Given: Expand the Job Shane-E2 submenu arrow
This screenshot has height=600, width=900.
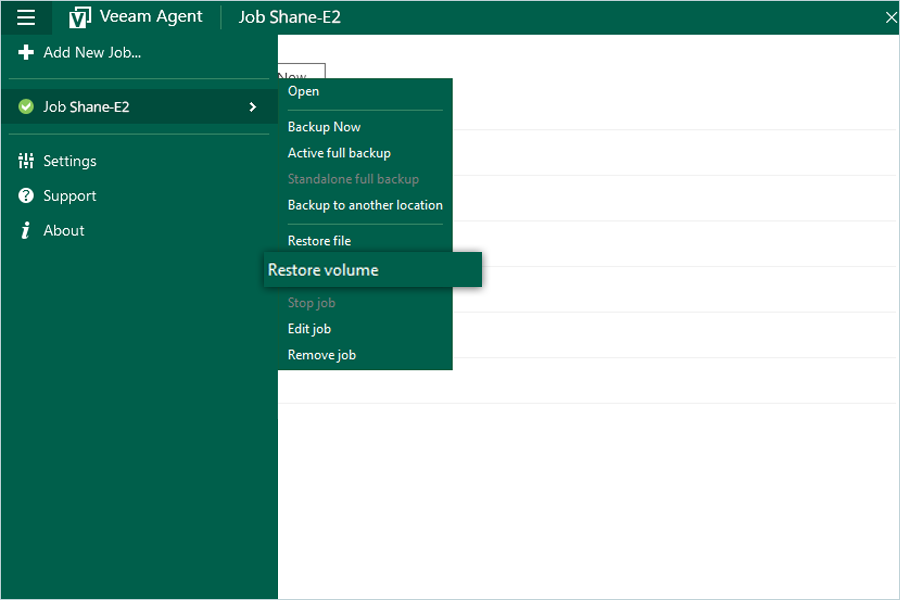Looking at the screenshot, I should [253, 107].
